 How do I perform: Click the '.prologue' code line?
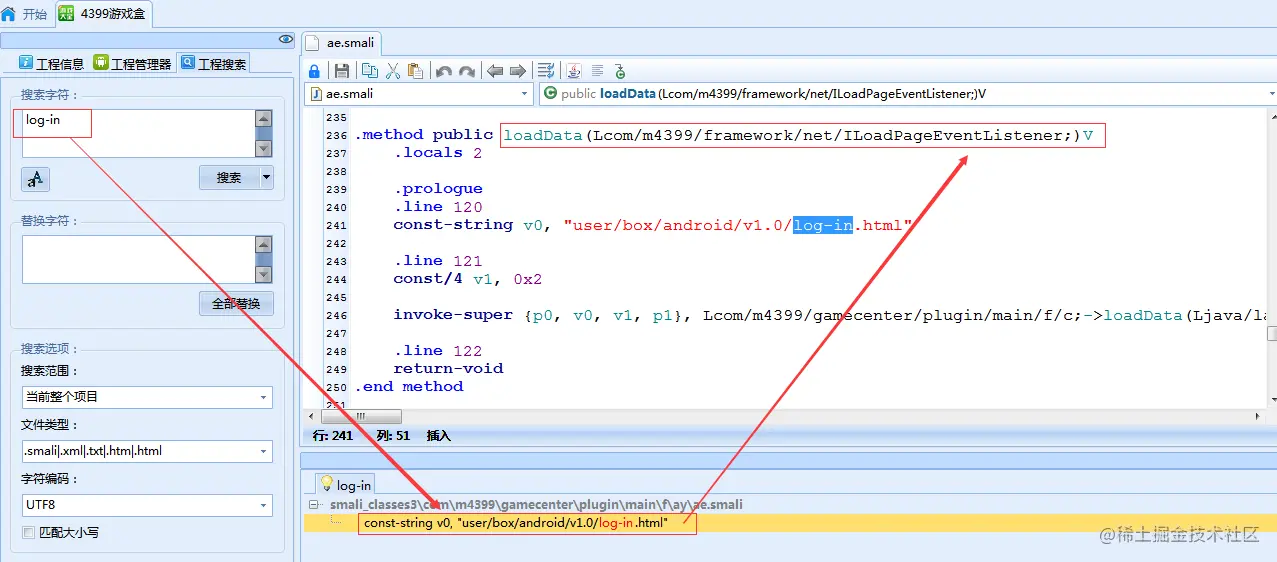[438, 189]
